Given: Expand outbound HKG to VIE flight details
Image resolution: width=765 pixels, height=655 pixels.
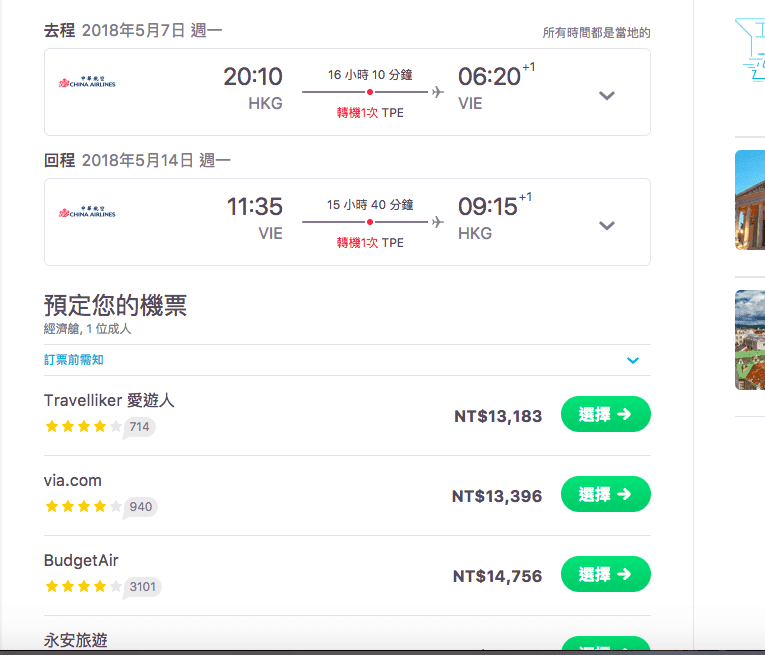Looking at the screenshot, I should click(x=606, y=96).
